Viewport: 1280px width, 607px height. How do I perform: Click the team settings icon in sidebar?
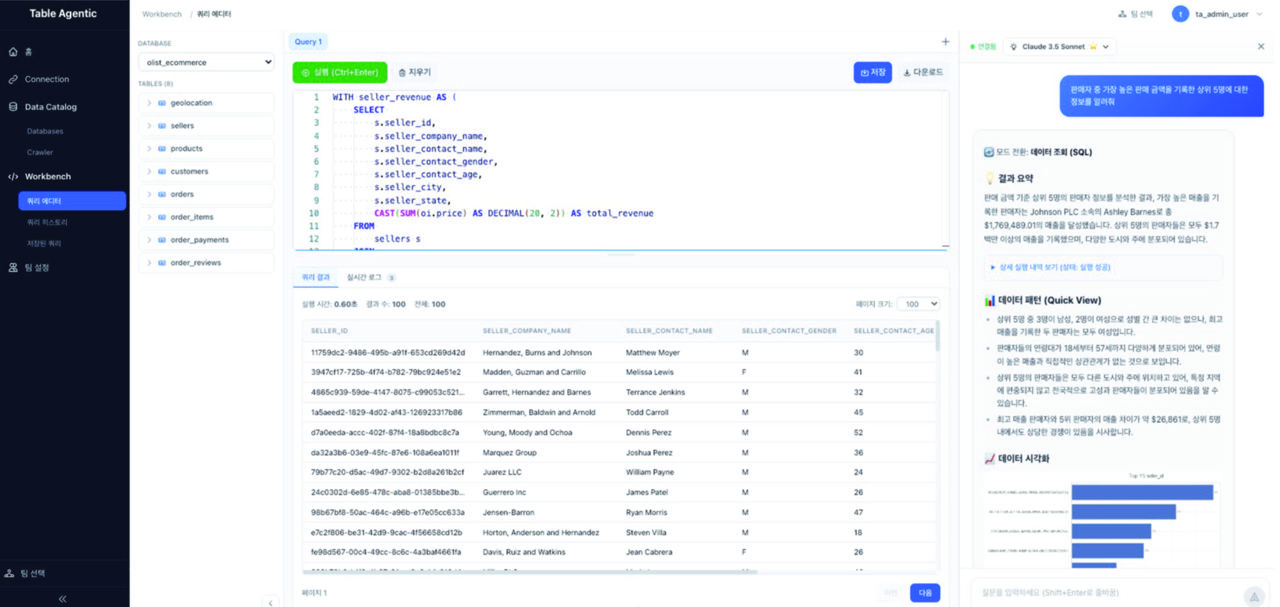click(x=13, y=268)
